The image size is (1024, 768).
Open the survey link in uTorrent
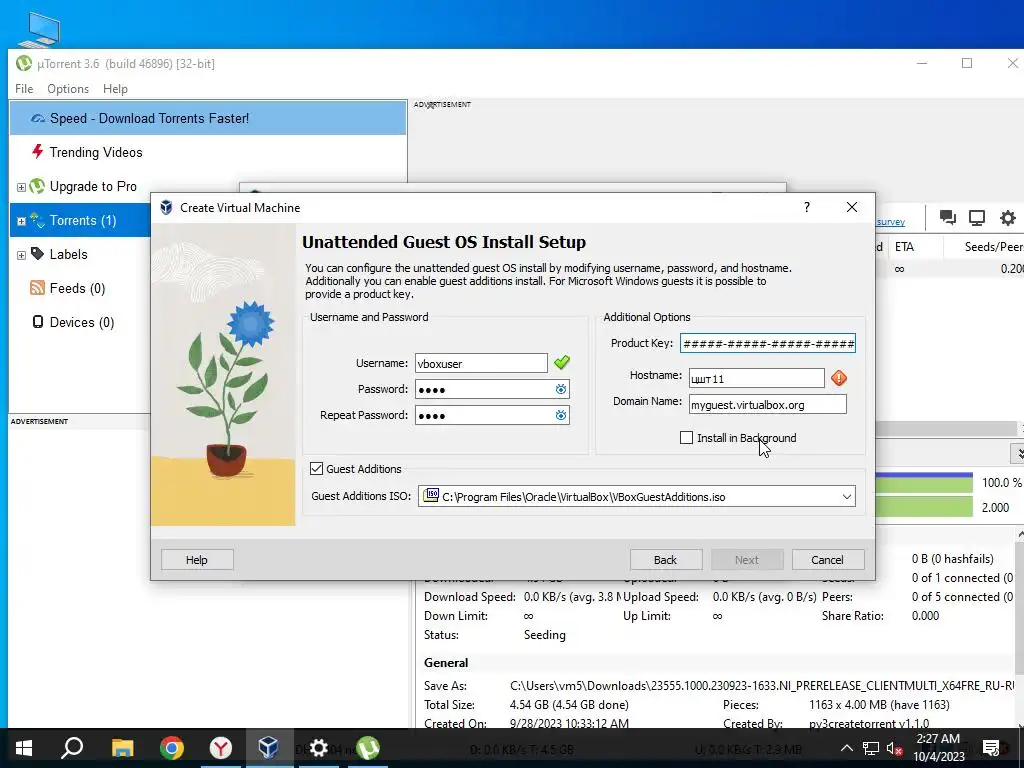pos(891,222)
